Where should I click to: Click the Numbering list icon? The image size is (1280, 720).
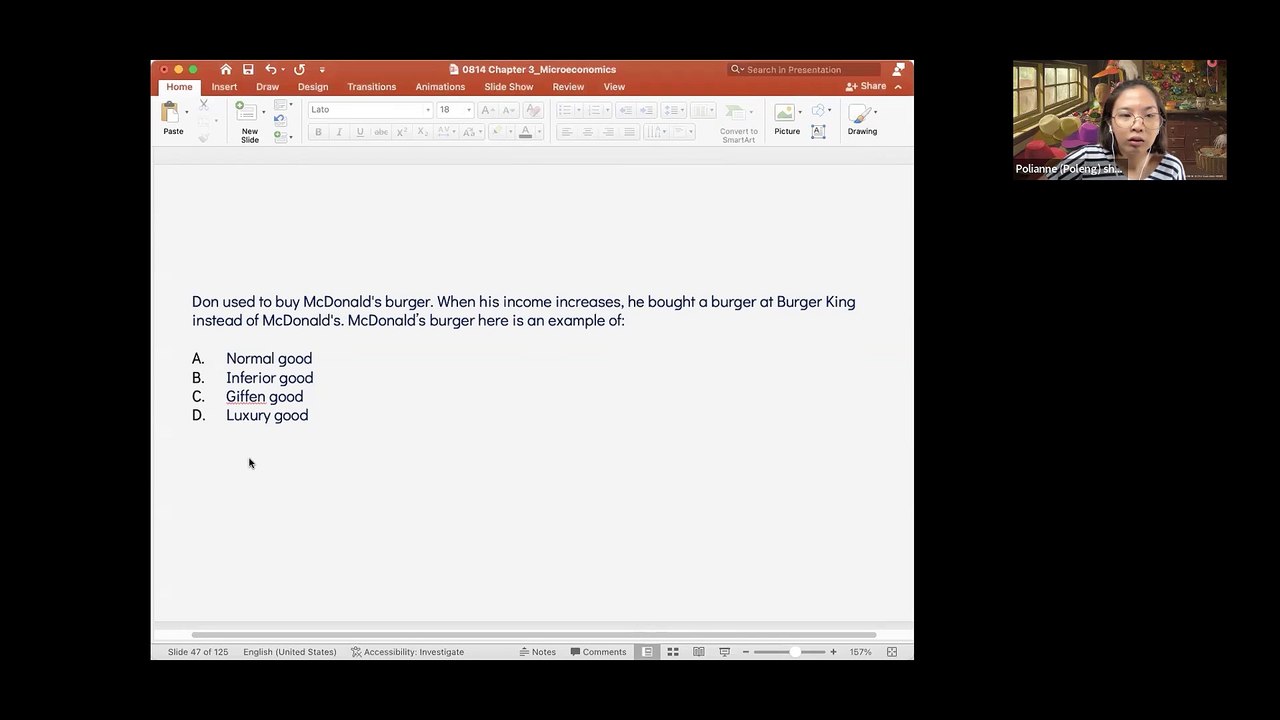click(x=595, y=110)
